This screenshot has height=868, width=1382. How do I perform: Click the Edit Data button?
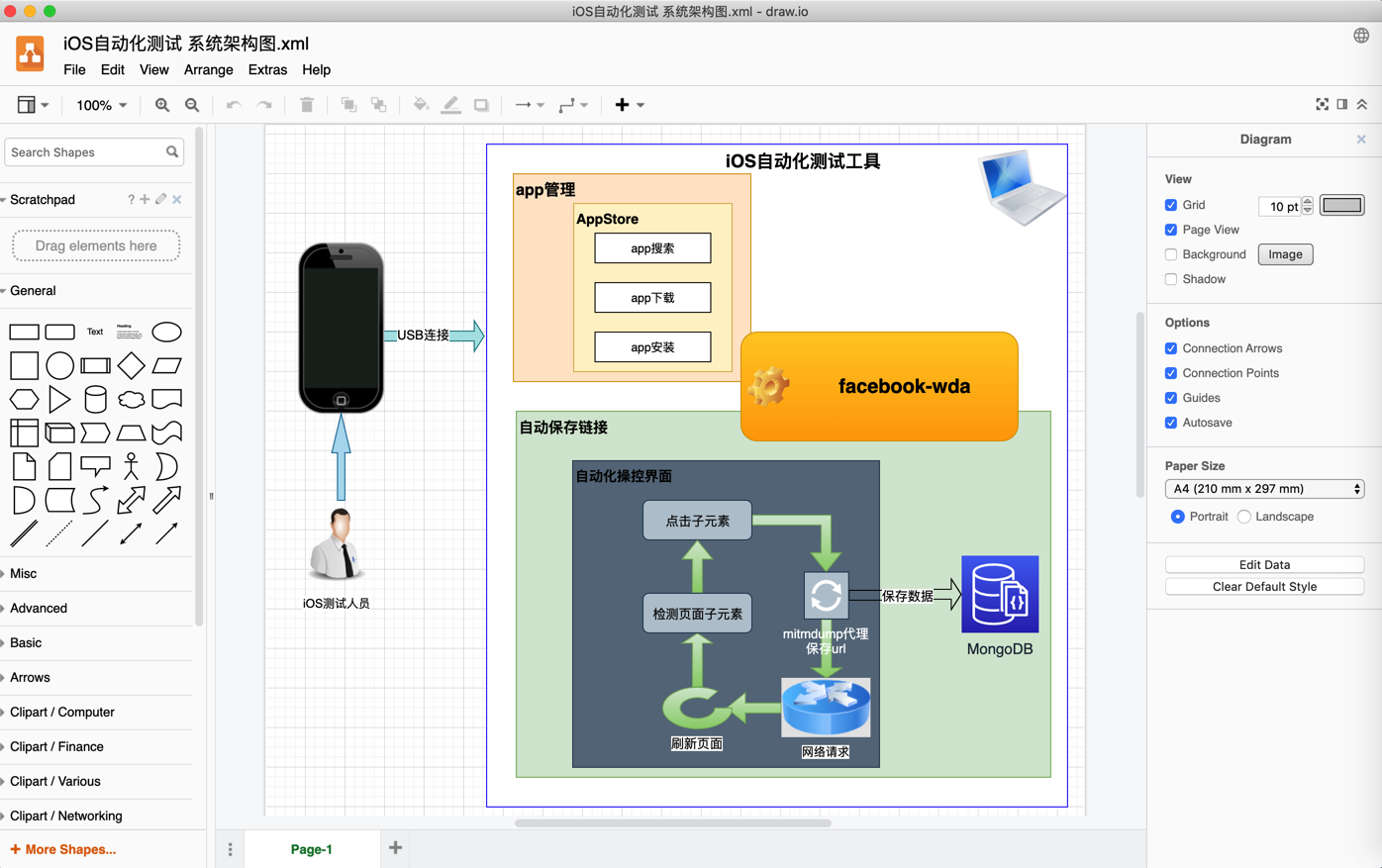(1264, 565)
